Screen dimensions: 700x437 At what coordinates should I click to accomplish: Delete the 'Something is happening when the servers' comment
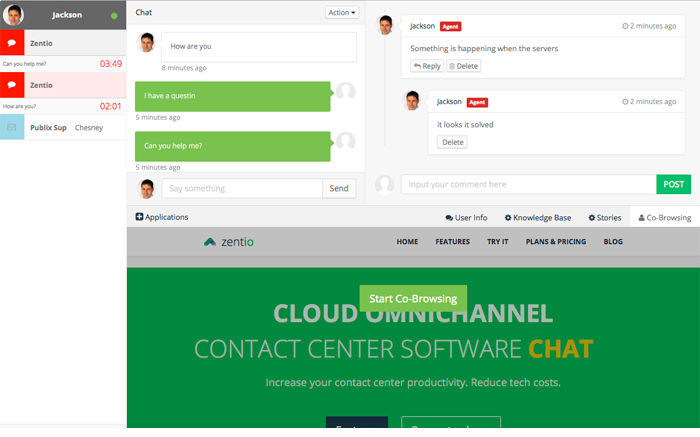[x=463, y=66]
